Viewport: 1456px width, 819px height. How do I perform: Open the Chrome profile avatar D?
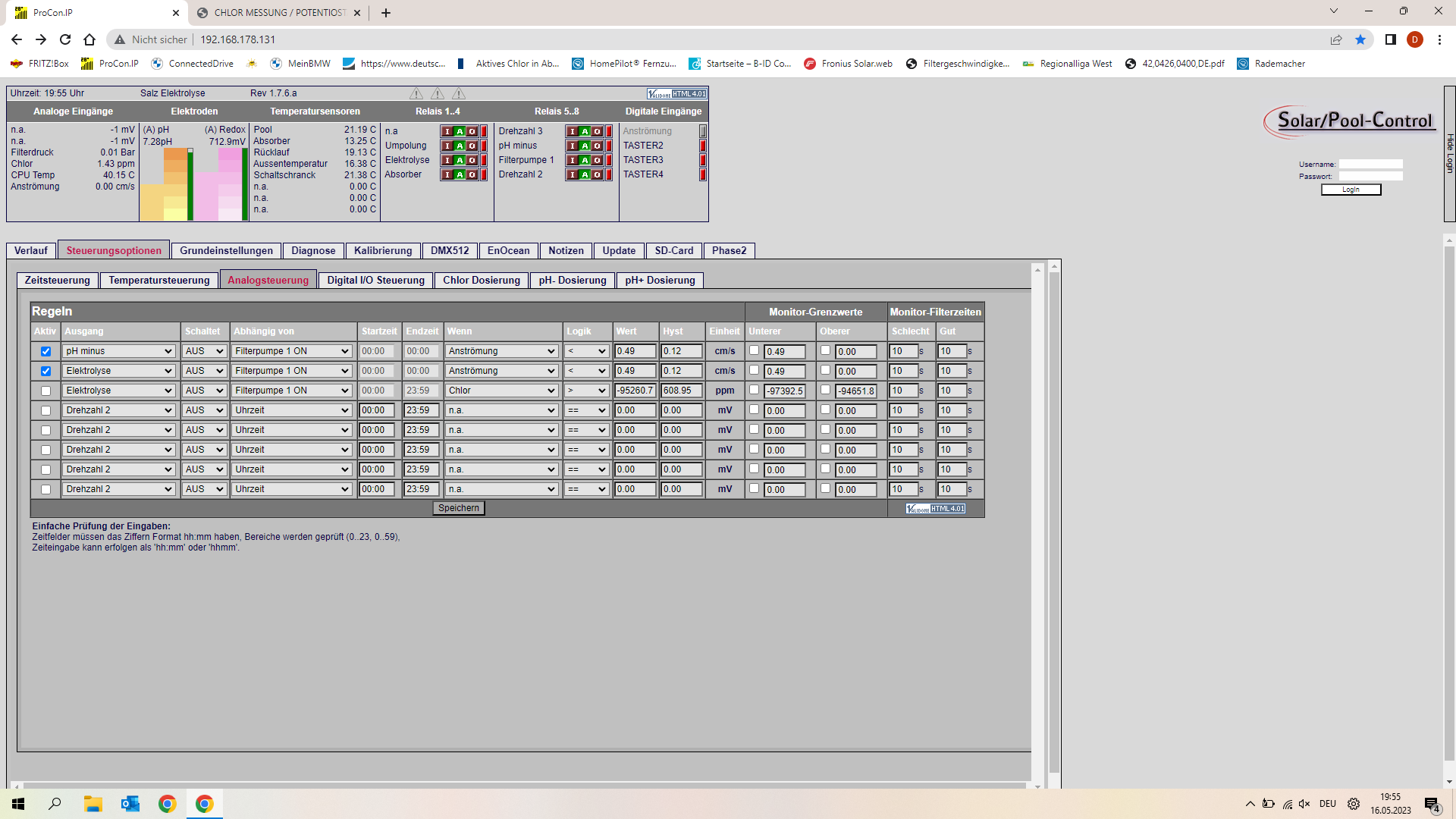pos(1415,39)
